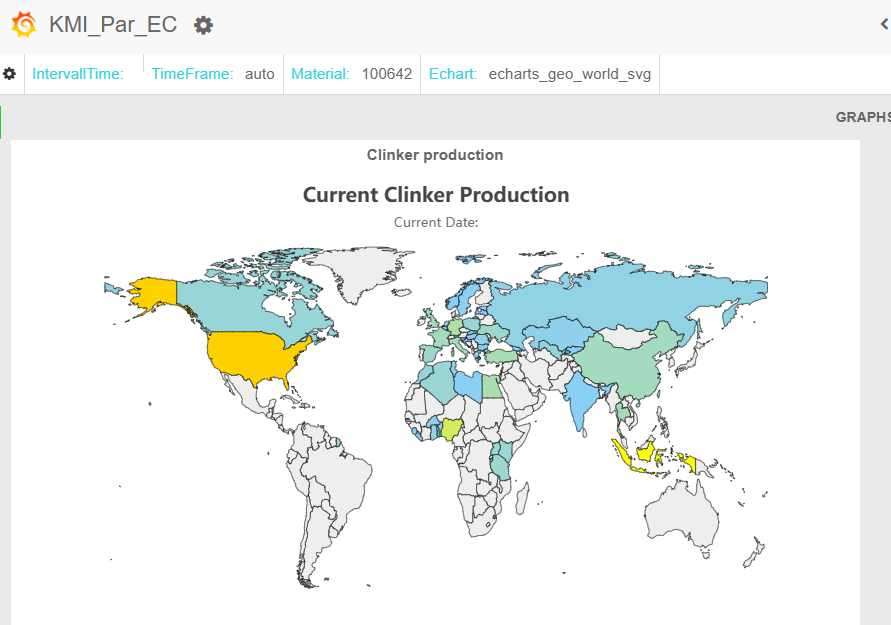Select yellow Alaska on the map

coord(150,294)
